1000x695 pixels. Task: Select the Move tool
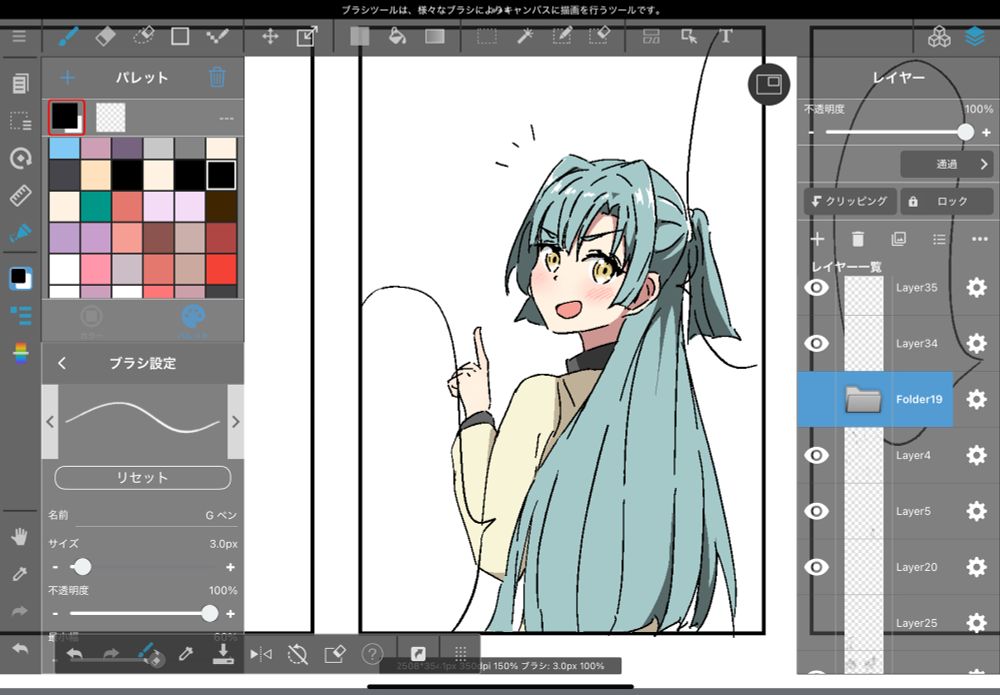(x=270, y=36)
